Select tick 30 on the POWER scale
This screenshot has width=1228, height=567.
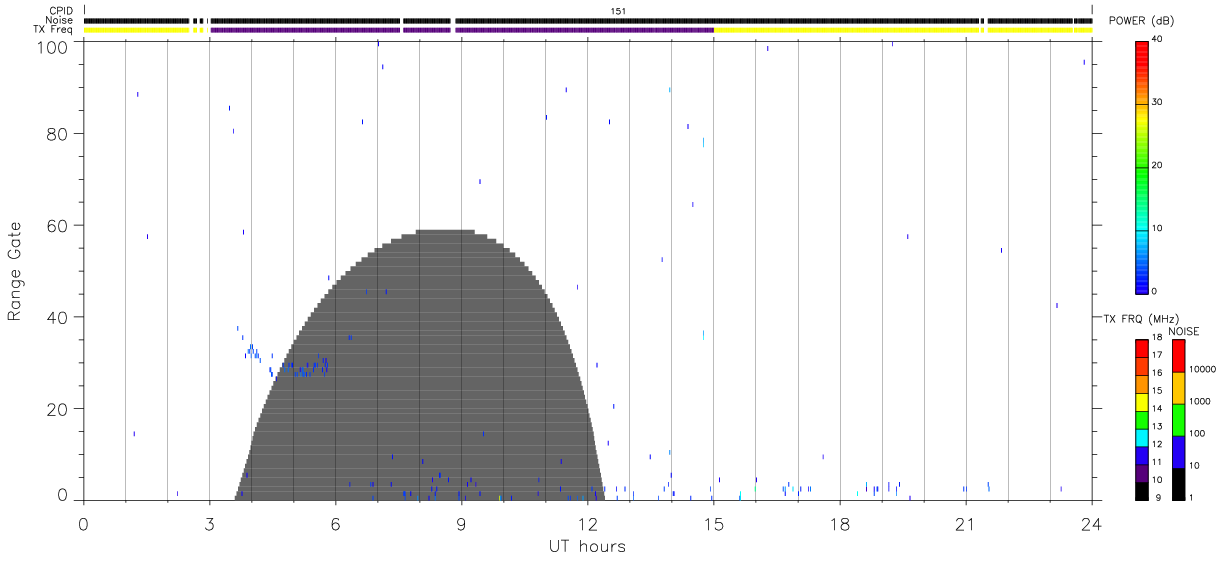click(x=1158, y=103)
